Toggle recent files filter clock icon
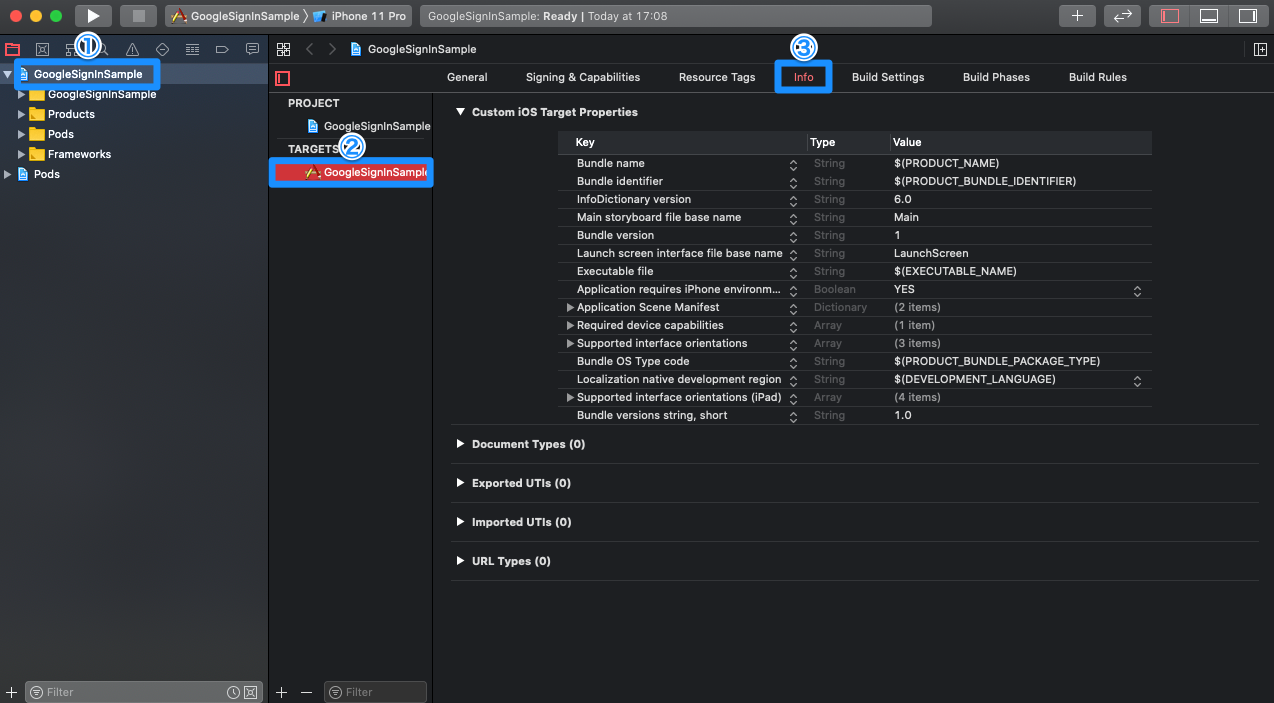This screenshot has width=1274, height=703. (233, 692)
